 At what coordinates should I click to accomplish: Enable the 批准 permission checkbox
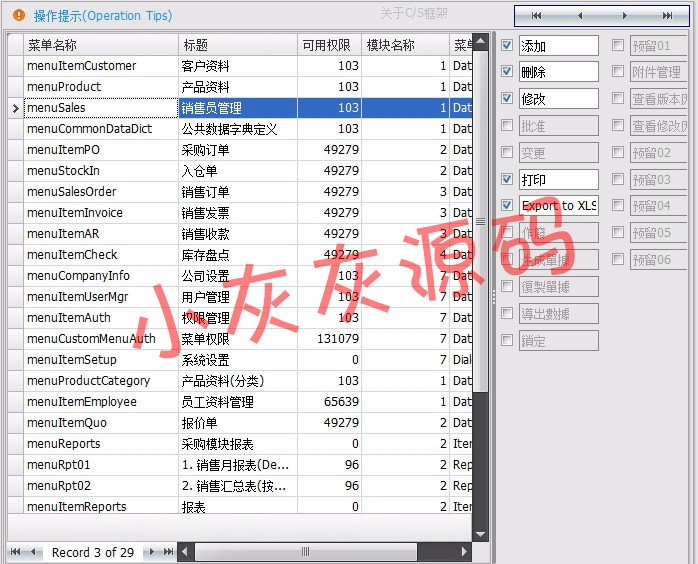(x=507, y=125)
